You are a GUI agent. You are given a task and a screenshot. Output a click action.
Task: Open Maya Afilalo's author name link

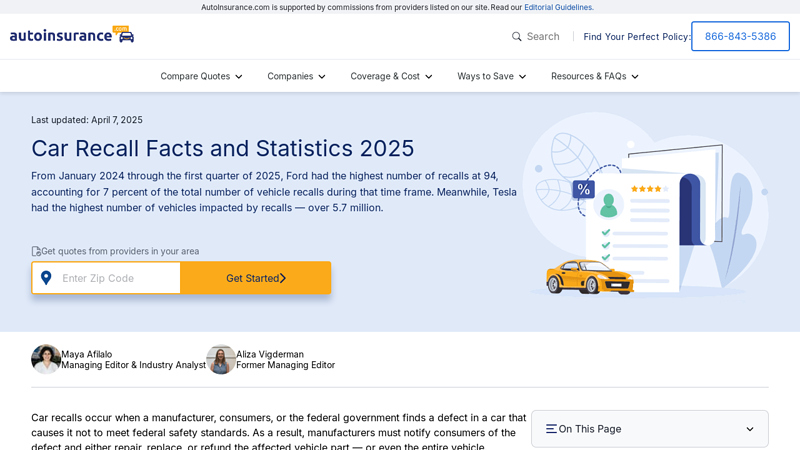tap(87, 354)
